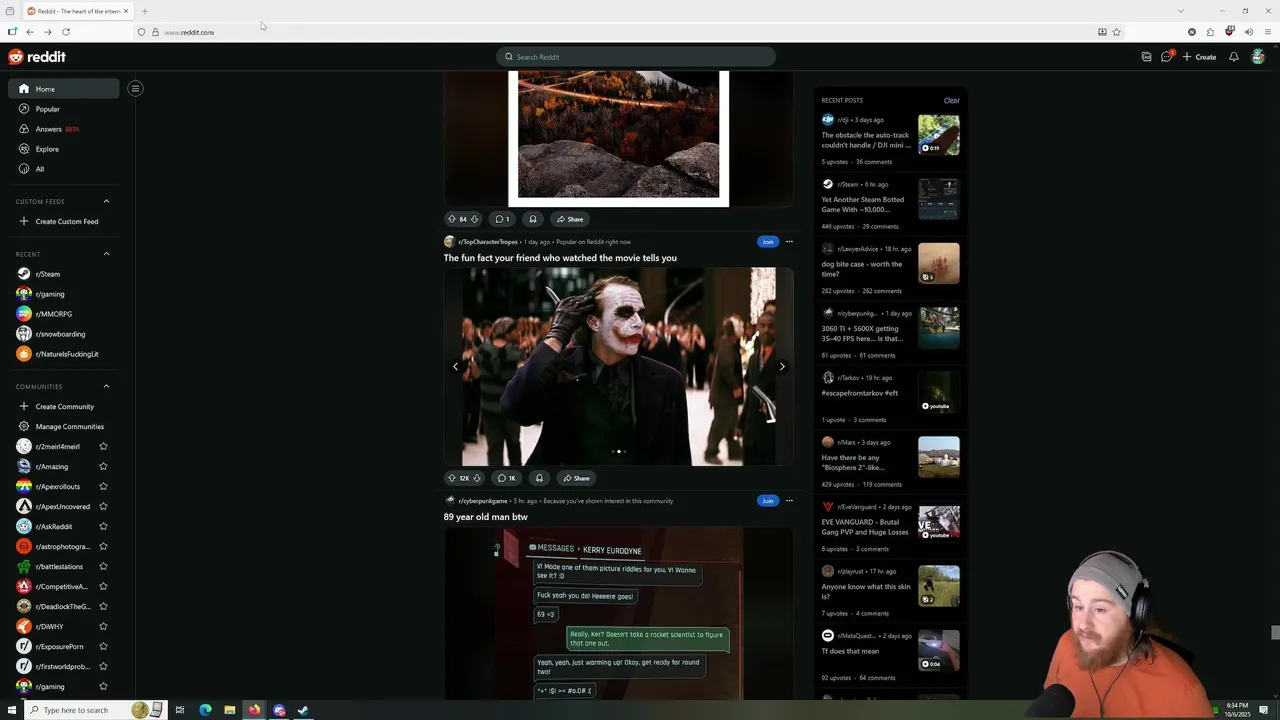Downvote the Joker movie fun fact post
Image resolution: width=1280 pixels, height=720 pixels.
[x=476, y=478]
